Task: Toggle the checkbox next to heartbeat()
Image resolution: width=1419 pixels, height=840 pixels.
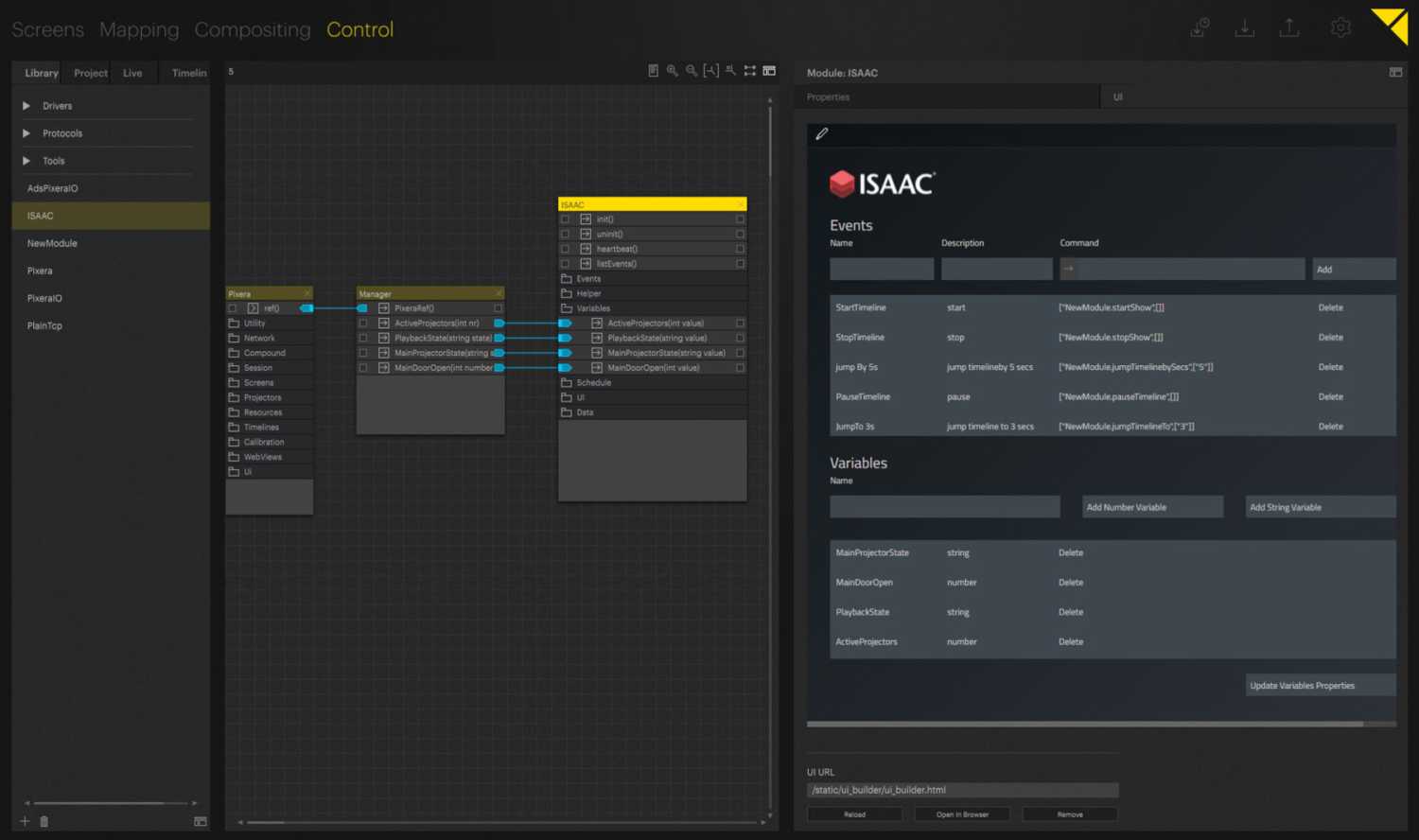Action: [x=565, y=248]
